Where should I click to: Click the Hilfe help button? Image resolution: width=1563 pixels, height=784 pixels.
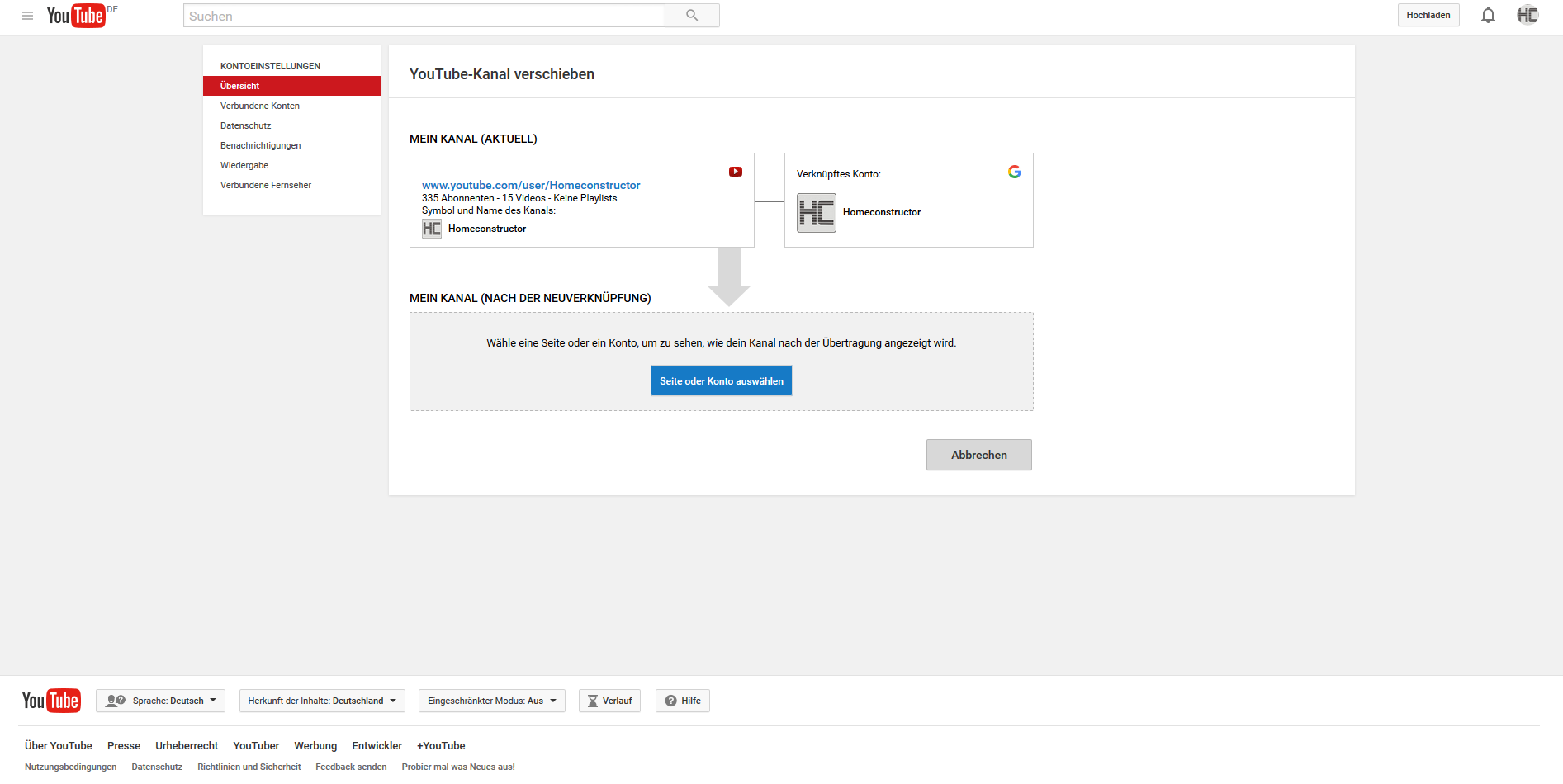(x=683, y=701)
